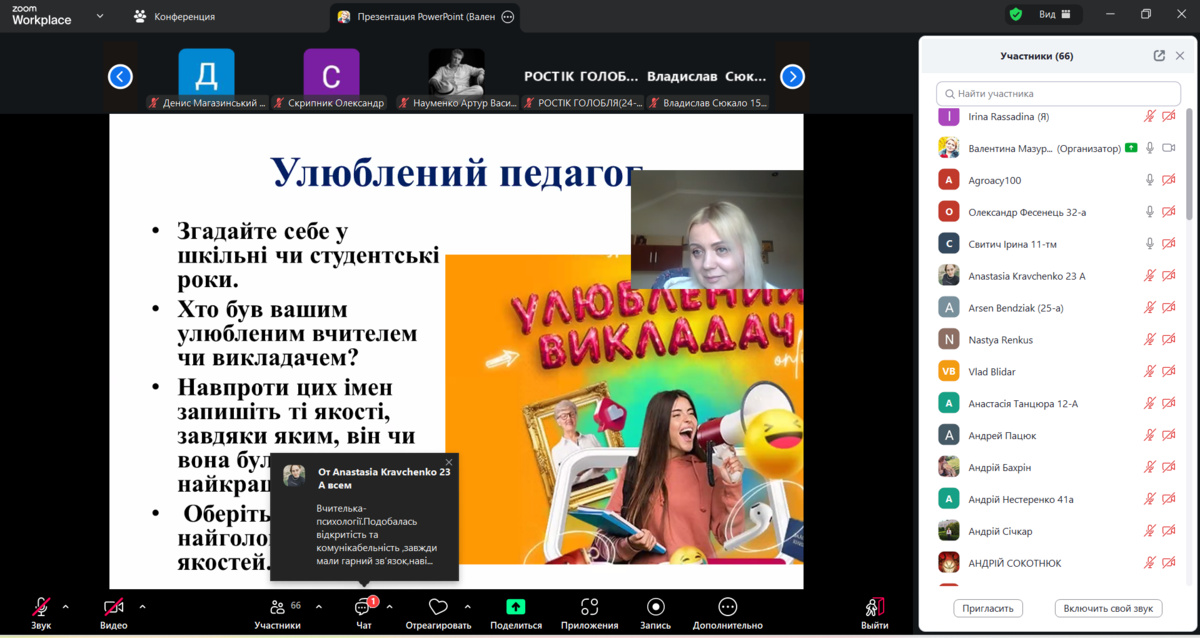The height and width of the screenshot is (638, 1200).
Task: Turn on camera with Видео button
Action: pos(113,607)
